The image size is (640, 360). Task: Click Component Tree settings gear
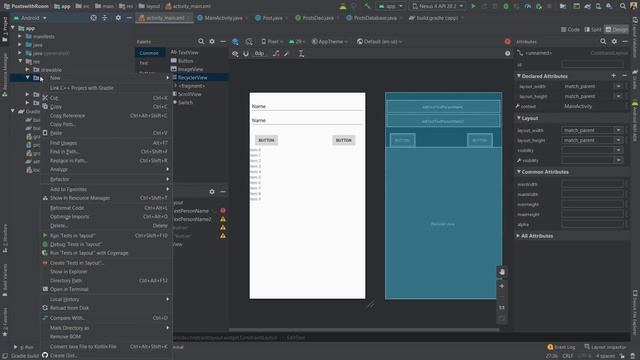[212, 191]
